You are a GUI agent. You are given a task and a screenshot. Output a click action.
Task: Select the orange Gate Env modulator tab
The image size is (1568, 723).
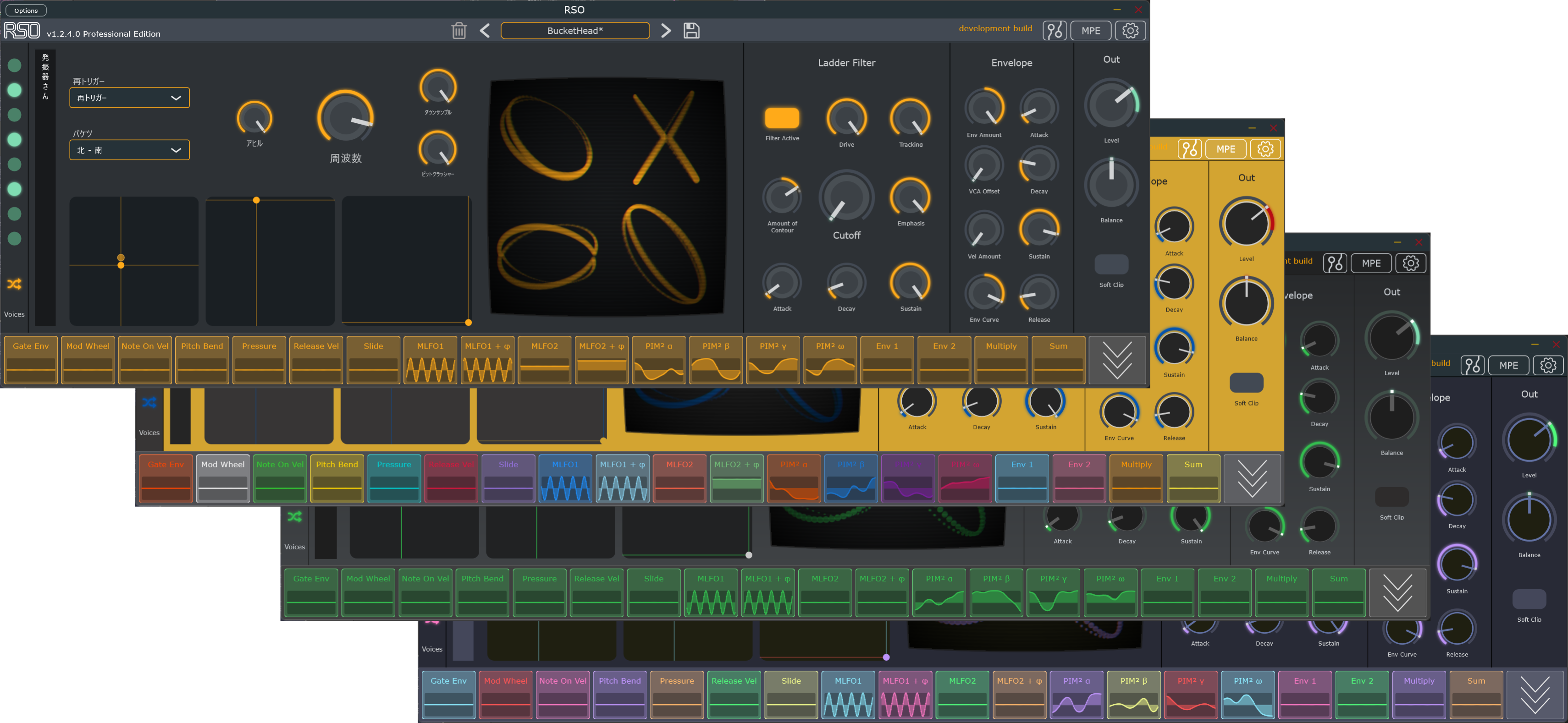pos(31,359)
